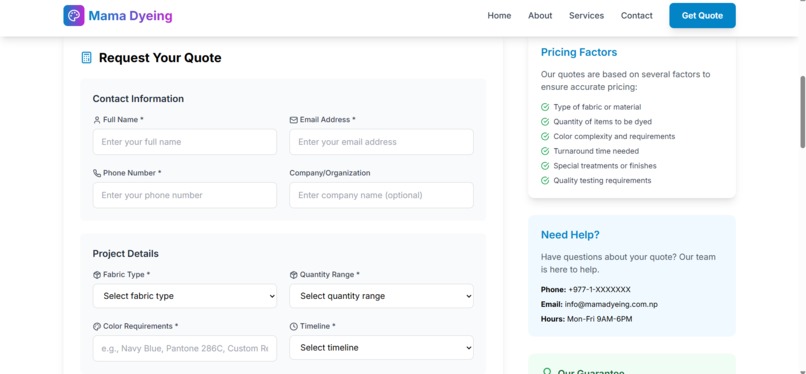Click the Mama Dyeing palette logo icon
Viewport: 806px width, 374px height.
[74, 15]
